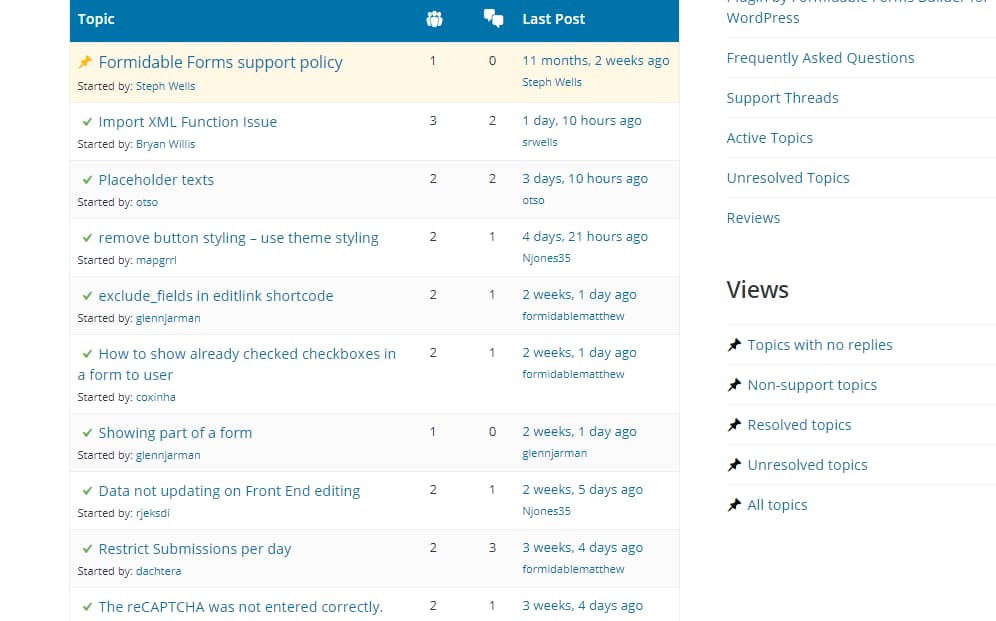Open the Data not updating on Front End editing topic

229,491
